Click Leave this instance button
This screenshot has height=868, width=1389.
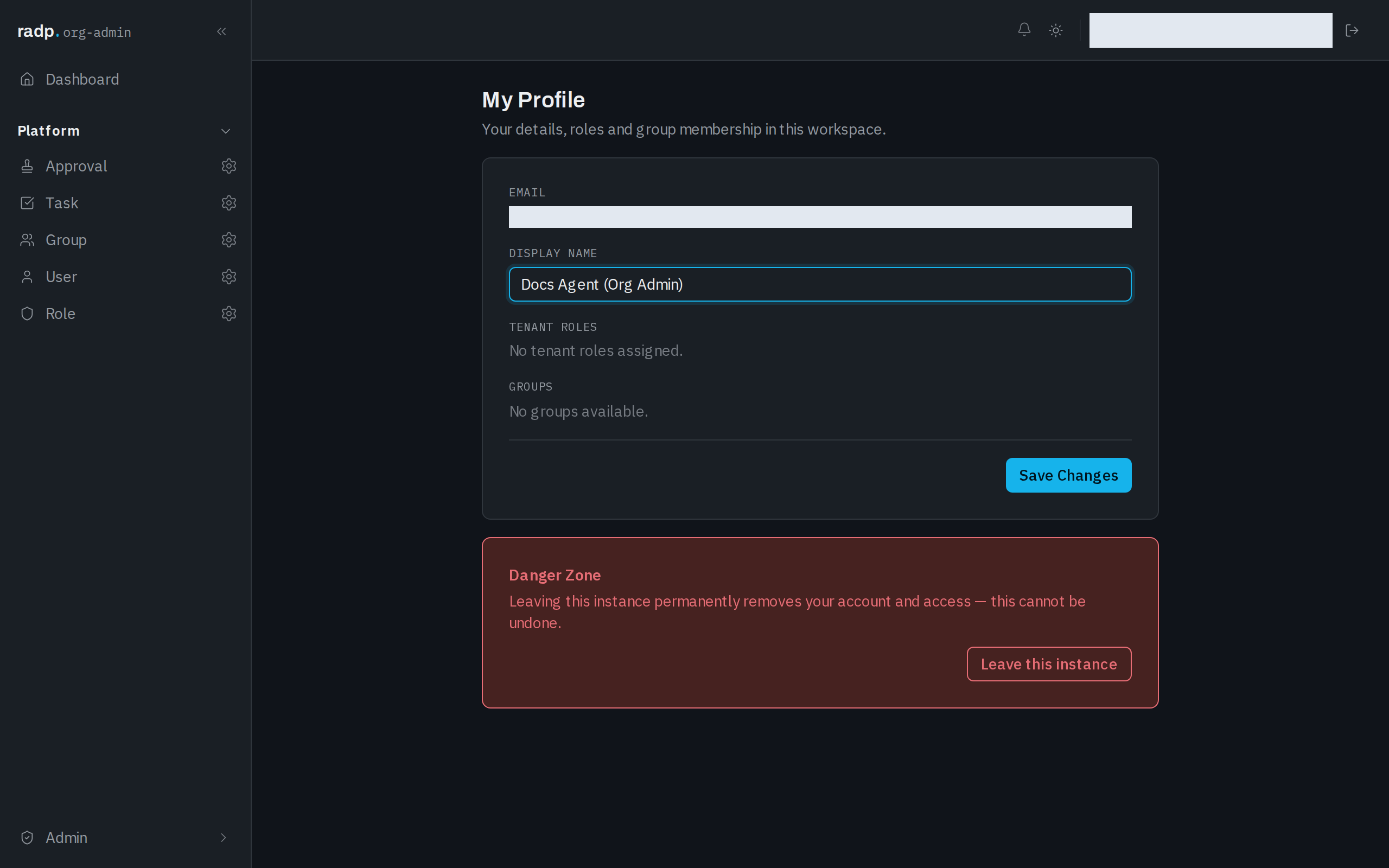(x=1049, y=664)
